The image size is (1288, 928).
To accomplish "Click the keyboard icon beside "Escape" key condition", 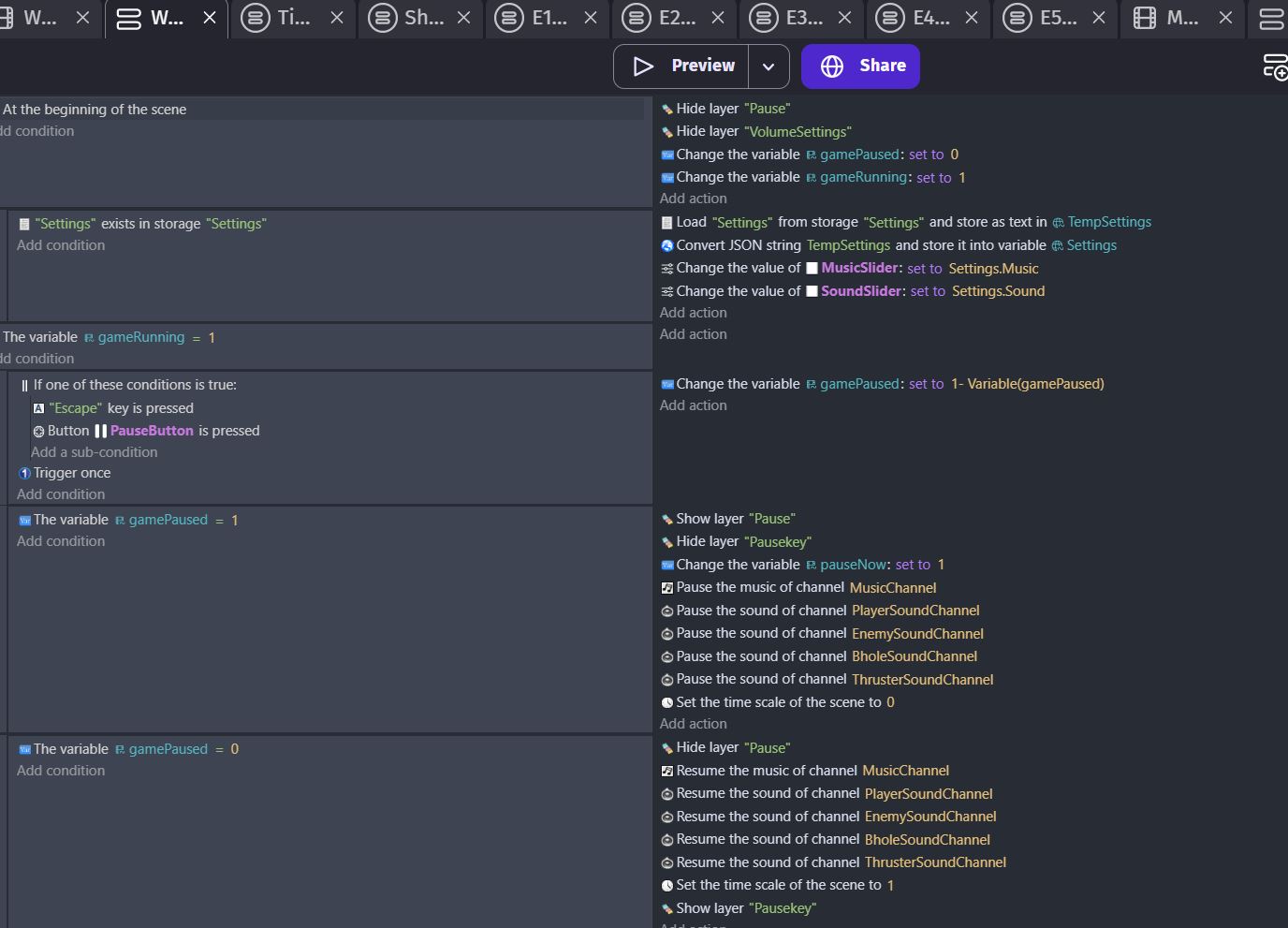I will (x=38, y=408).
